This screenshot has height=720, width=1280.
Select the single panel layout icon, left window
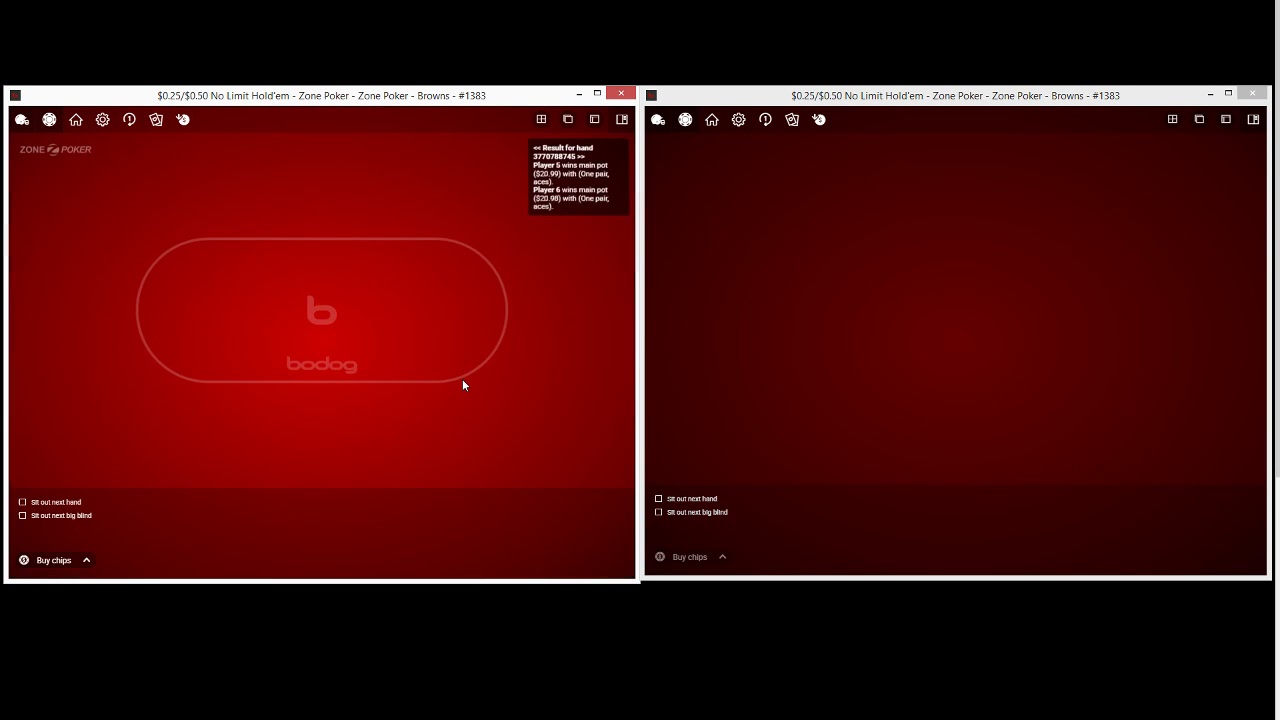(x=595, y=120)
